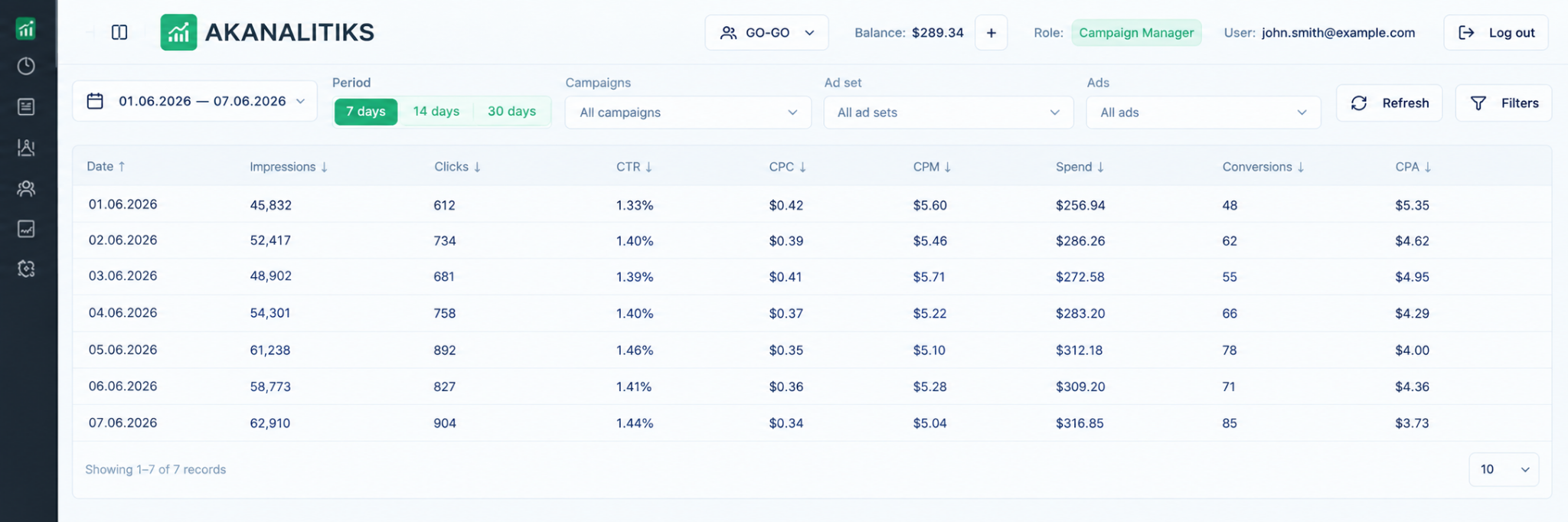Switch to the 14 days period

tap(436, 112)
